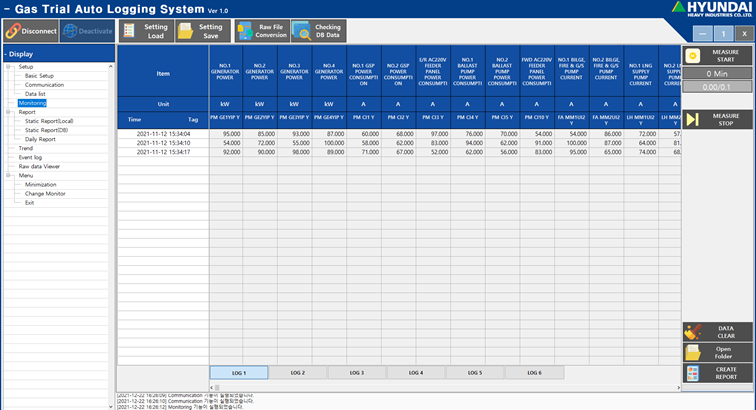Click the Disconnect chain-link icon
Screen dimensions: 756x410
[12, 31]
